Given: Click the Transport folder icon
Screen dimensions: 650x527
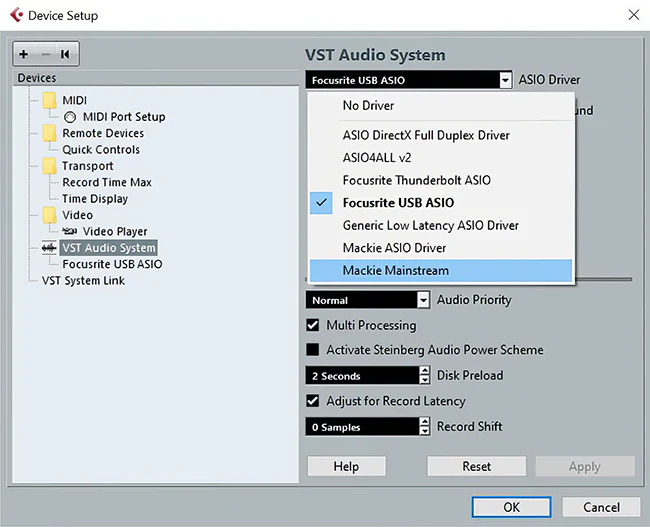Looking at the screenshot, I should coord(49,166).
